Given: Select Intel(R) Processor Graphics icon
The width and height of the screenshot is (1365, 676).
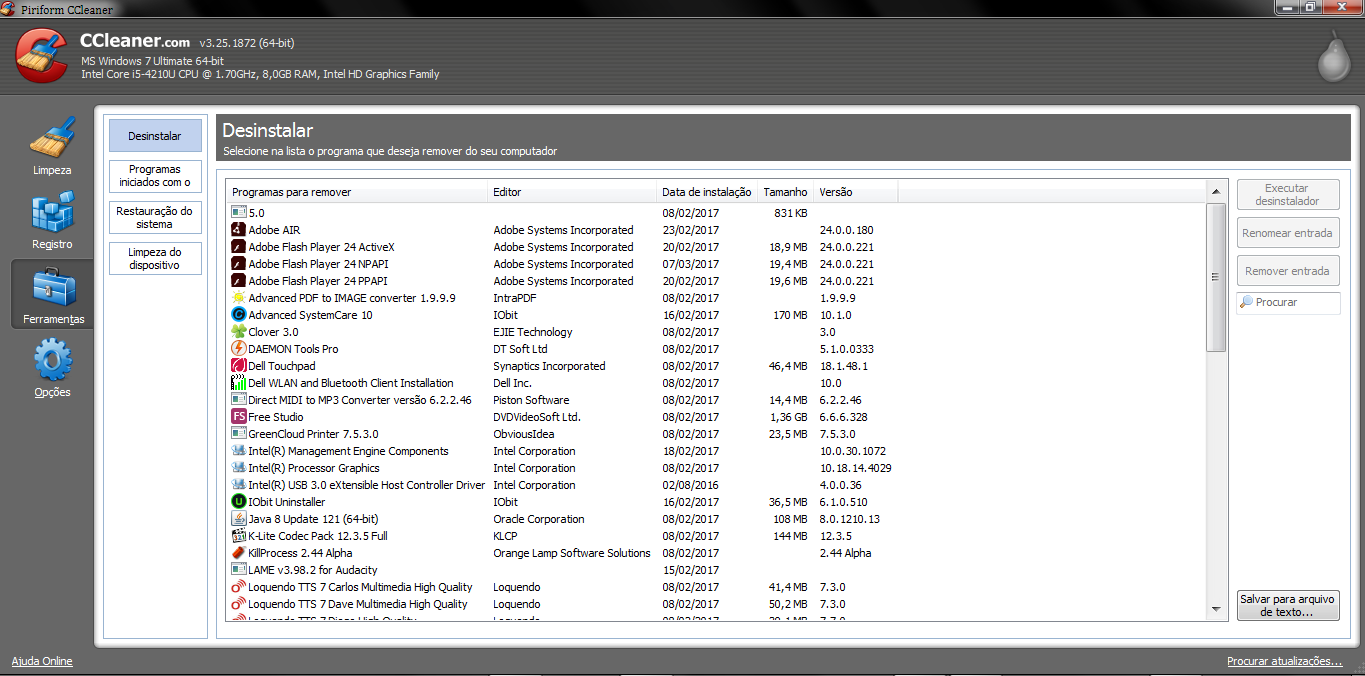Looking at the screenshot, I should pos(239,468).
